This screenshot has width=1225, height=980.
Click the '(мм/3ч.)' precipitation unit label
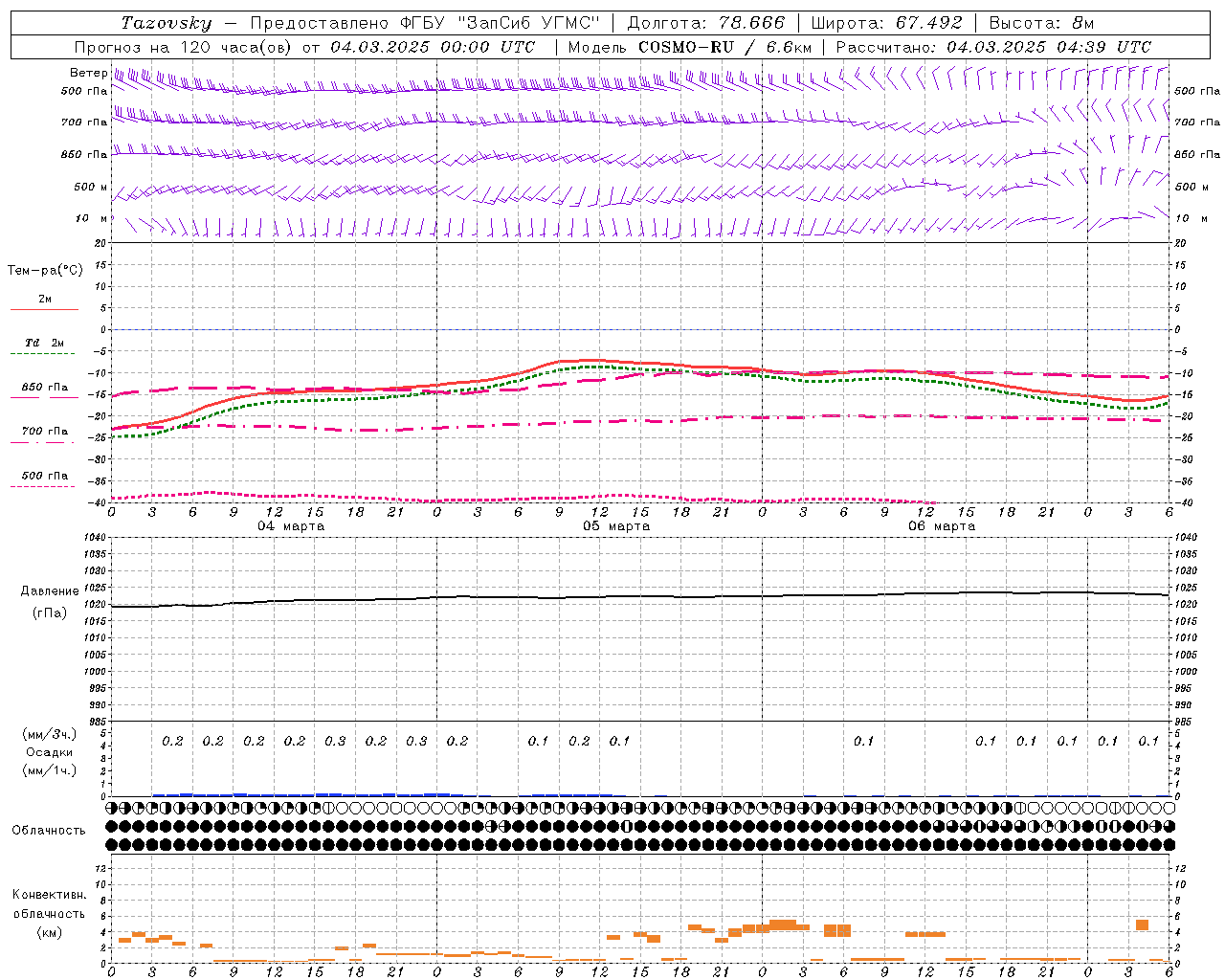(x=50, y=734)
